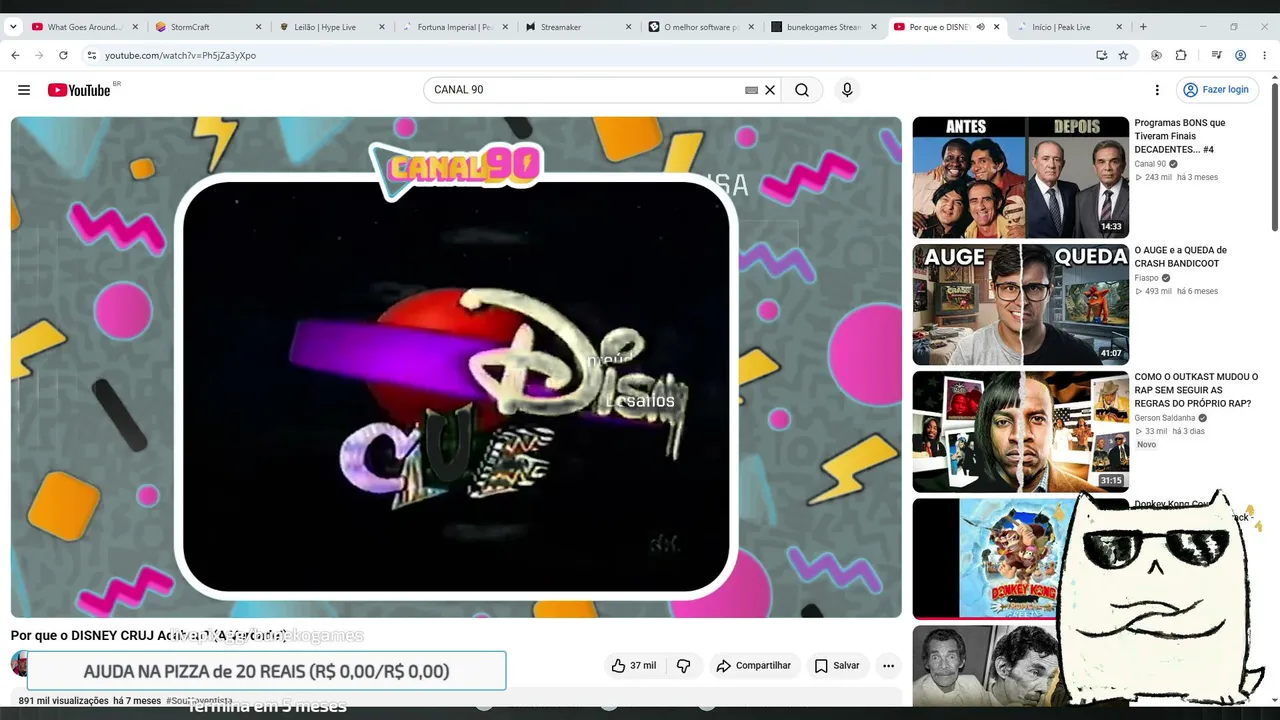Open the Chrome three-dot menu
The width and height of the screenshot is (1280, 720).
click(1265, 55)
